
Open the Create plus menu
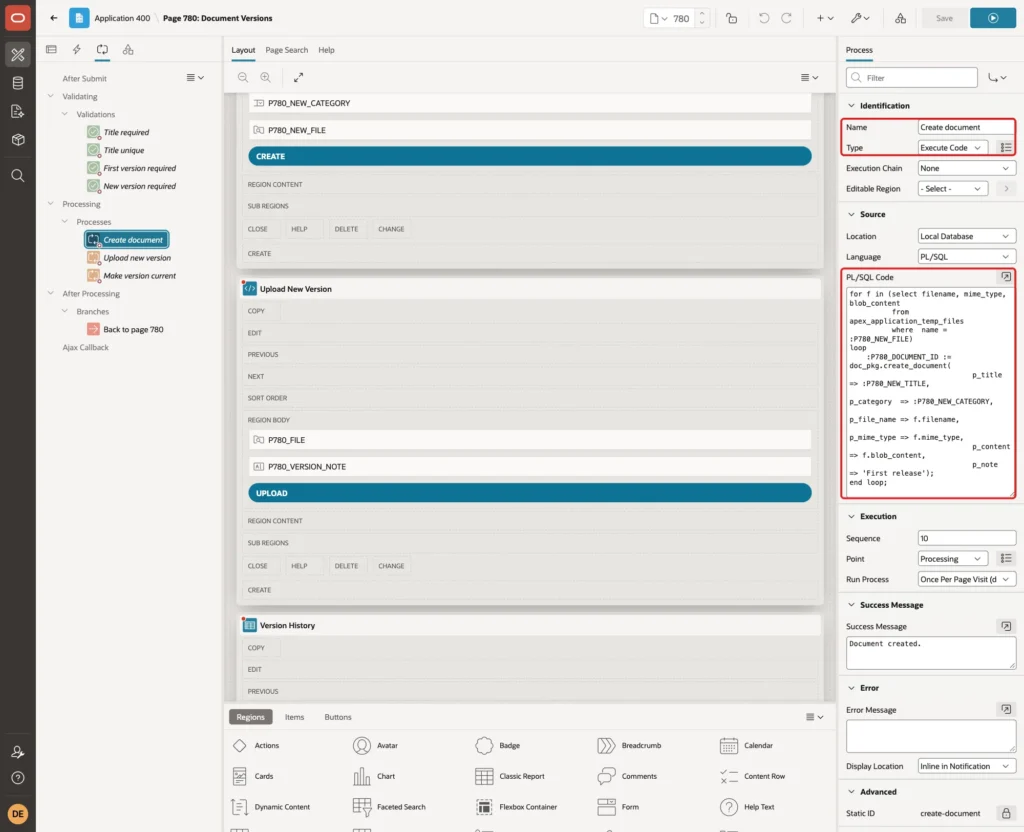click(x=825, y=18)
